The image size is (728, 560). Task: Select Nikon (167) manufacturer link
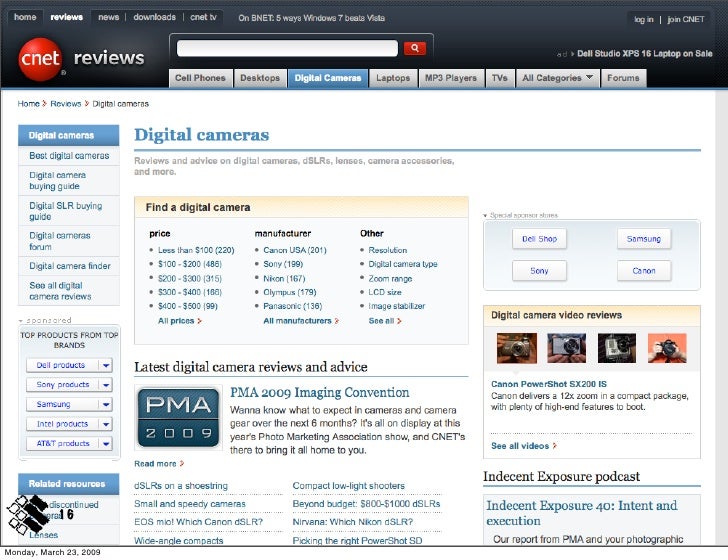tap(284, 279)
